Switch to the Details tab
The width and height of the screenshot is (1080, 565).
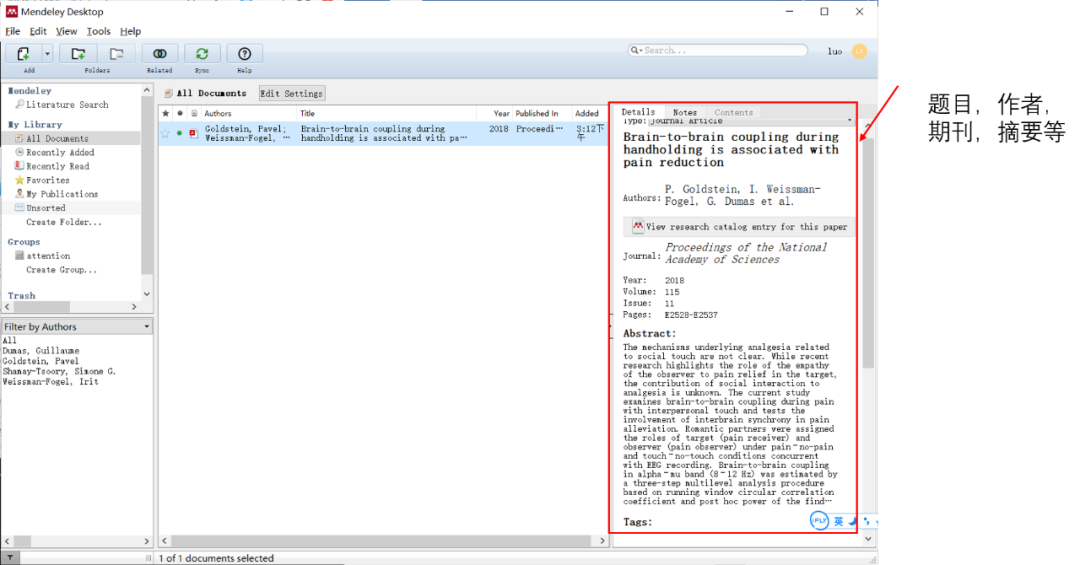click(x=638, y=112)
